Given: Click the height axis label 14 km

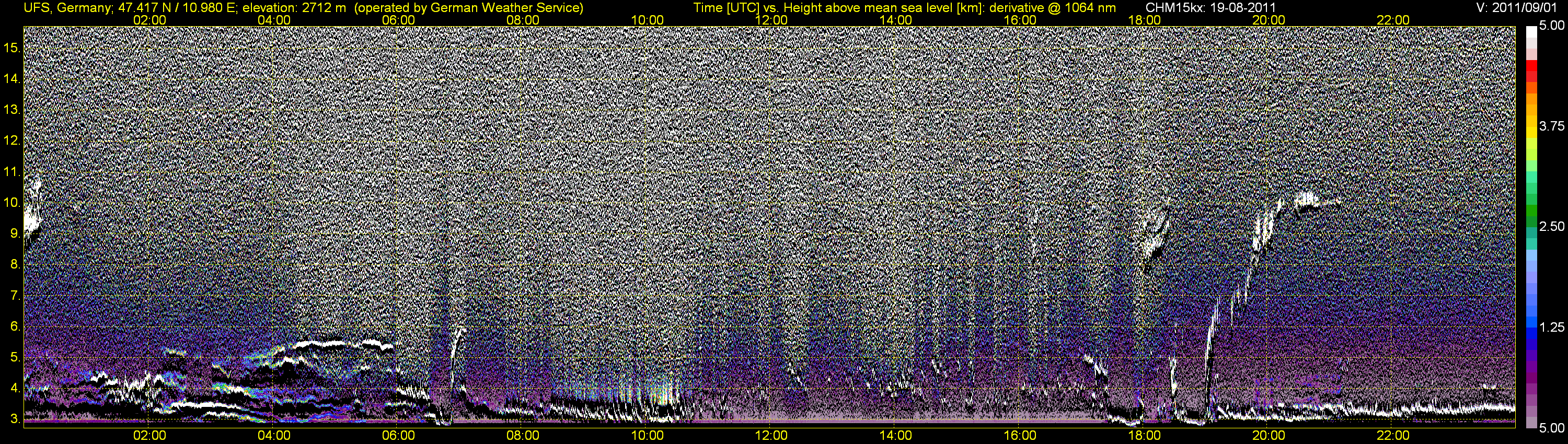Looking at the screenshot, I should [x=11, y=78].
